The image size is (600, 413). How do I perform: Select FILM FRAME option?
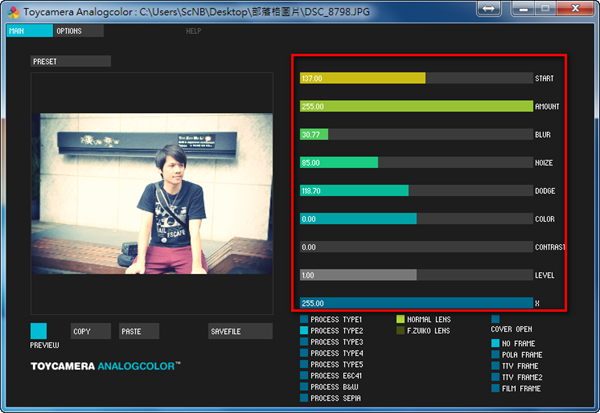click(x=496, y=388)
